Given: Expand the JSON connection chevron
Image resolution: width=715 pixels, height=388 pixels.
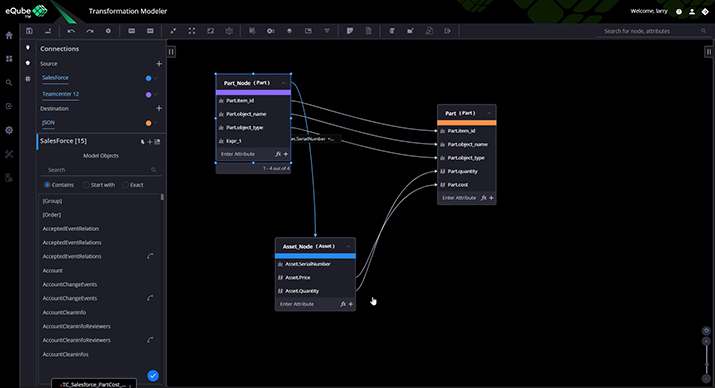Looking at the screenshot, I should pyautogui.click(x=156, y=123).
